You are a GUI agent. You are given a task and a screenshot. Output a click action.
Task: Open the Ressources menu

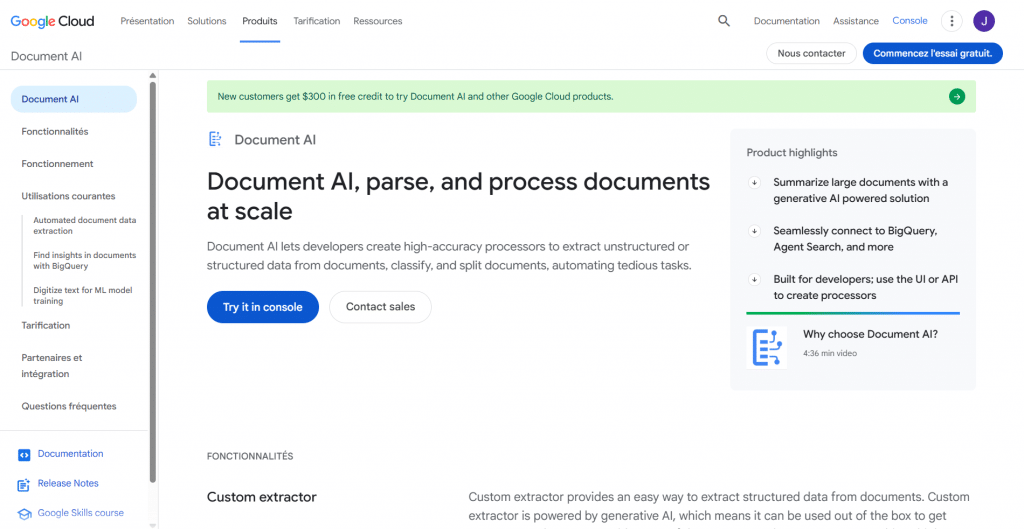[x=377, y=21]
